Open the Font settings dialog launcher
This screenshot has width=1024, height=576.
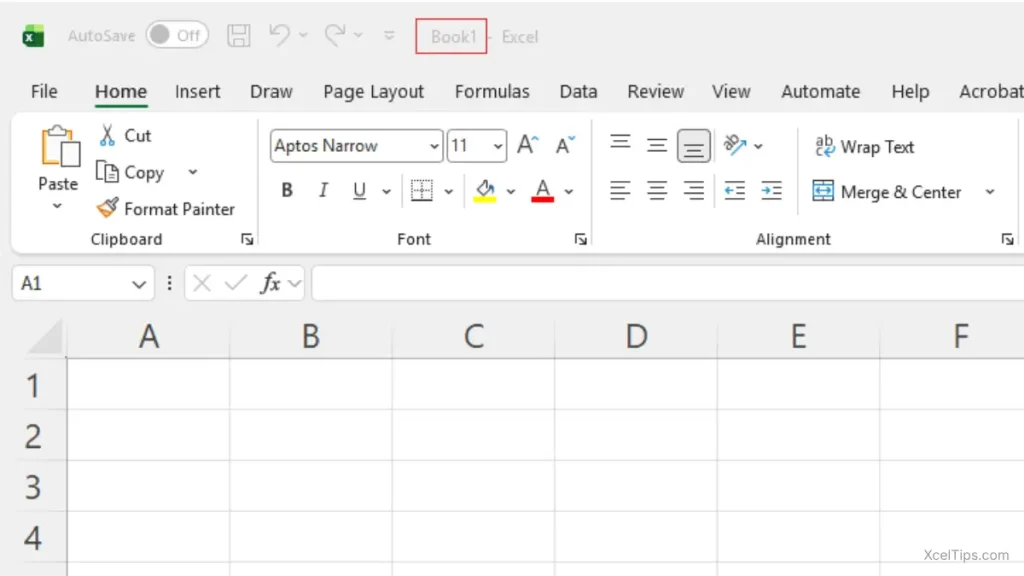point(581,239)
